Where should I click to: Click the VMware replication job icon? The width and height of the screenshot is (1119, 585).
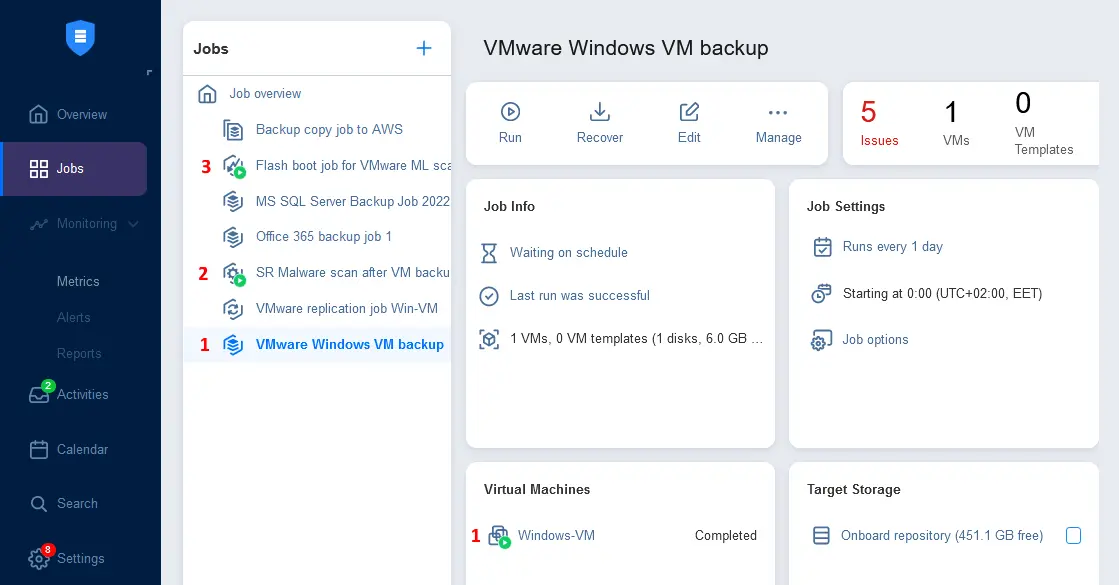(233, 309)
